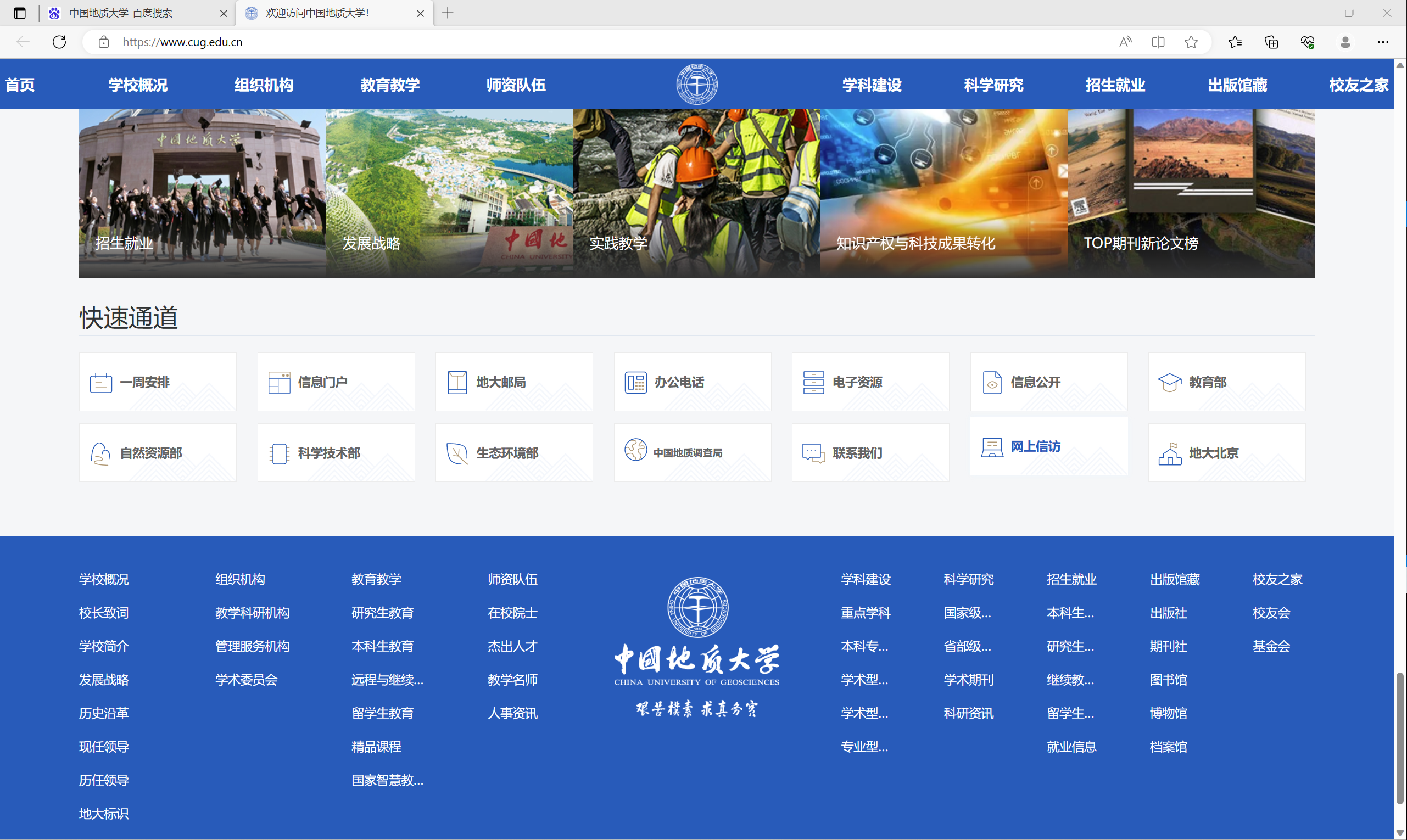Click the page vertical scrollbar thumb
This screenshot has width=1407, height=840.
click(x=1400, y=738)
